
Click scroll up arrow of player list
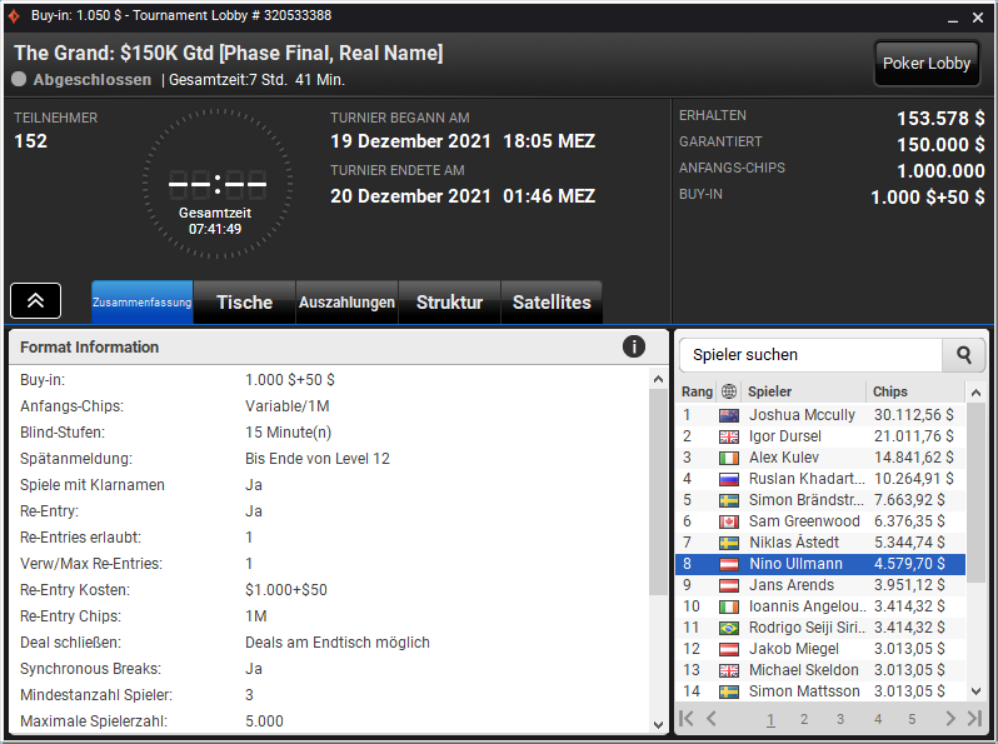click(976, 393)
